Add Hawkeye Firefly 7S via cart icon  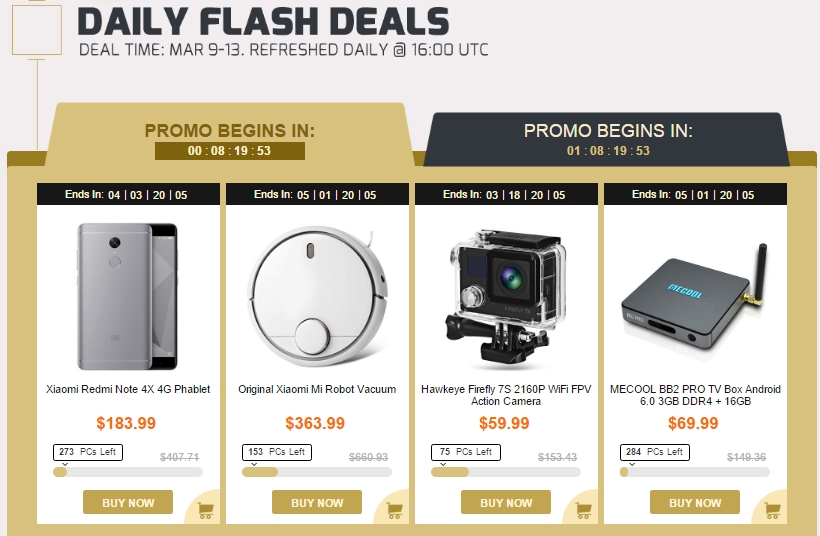[x=584, y=510]
